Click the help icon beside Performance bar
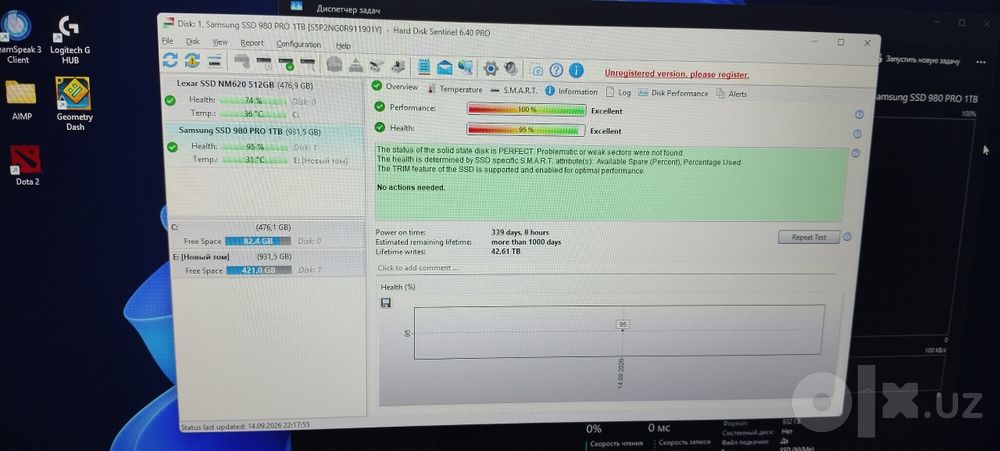 tap(859, 115)
